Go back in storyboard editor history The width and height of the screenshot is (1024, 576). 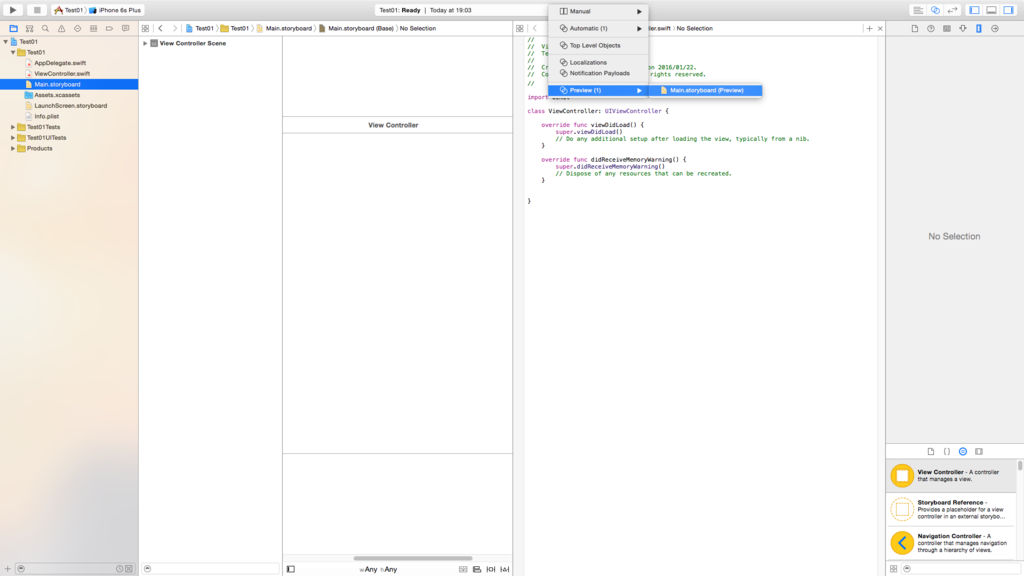[x=161, y=29]
